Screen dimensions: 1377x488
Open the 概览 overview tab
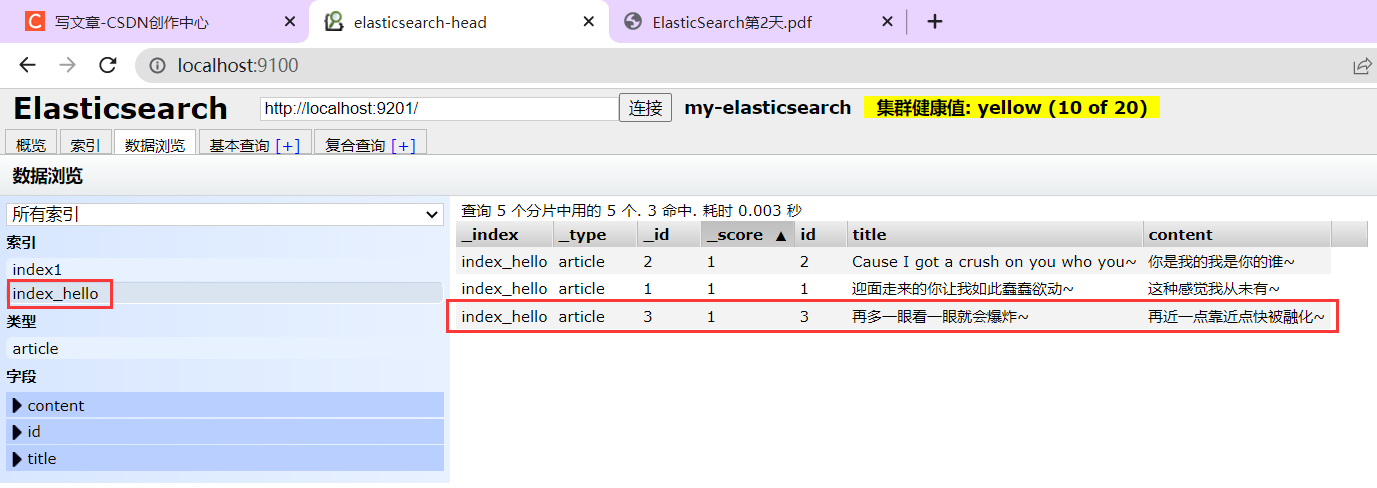tap(31, 145)
